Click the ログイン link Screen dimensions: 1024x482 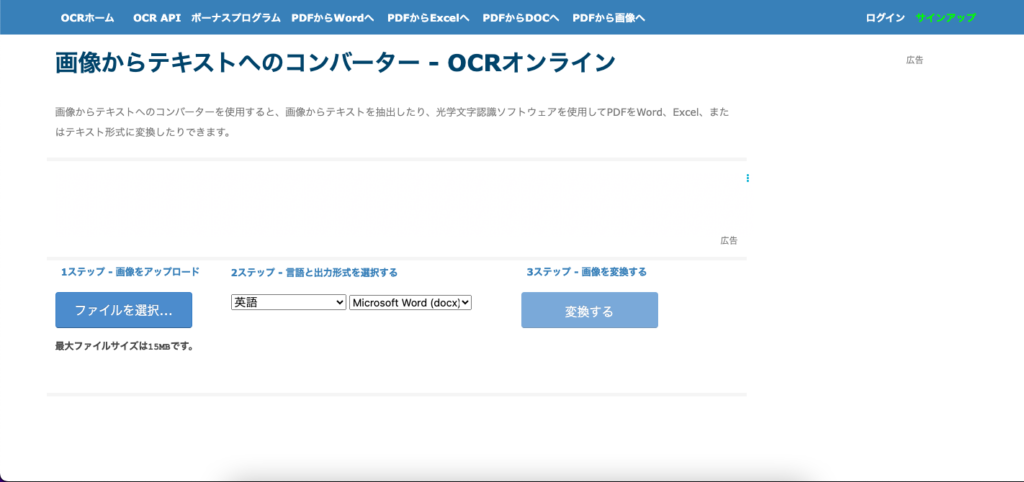pyautogui.click(x=885, y=18)
